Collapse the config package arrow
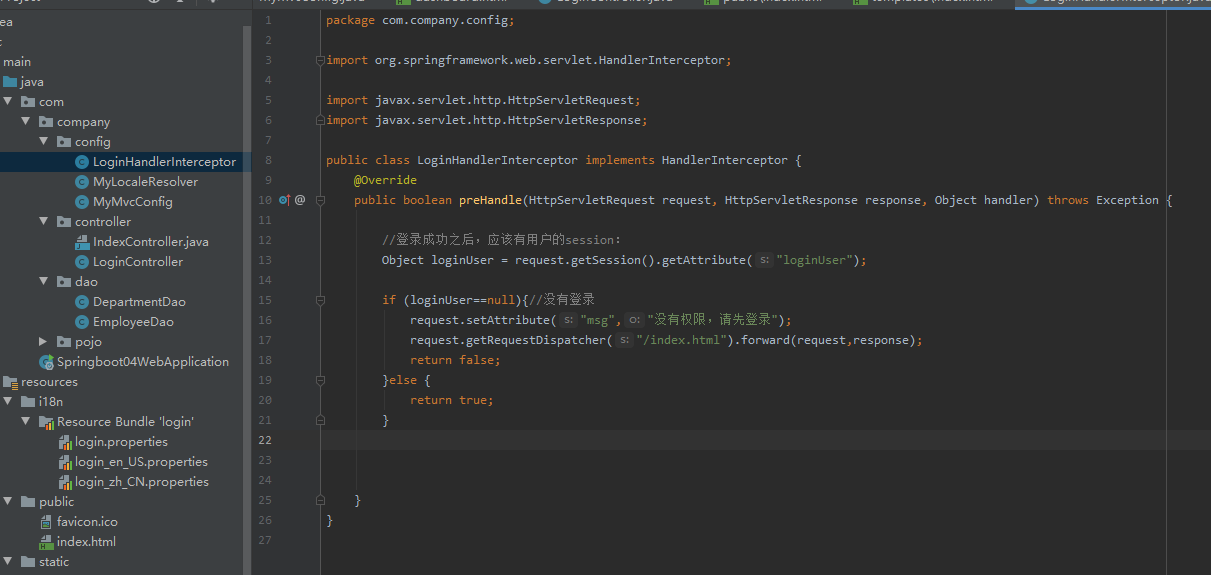1211x575 pixels. [x=44, y=142]
